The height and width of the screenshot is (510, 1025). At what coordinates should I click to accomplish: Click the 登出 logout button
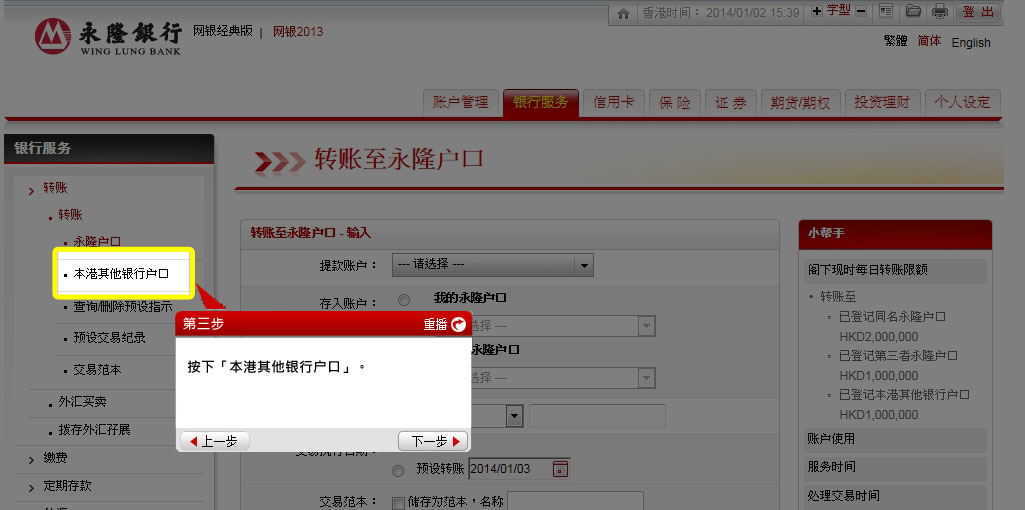point(979,12)
